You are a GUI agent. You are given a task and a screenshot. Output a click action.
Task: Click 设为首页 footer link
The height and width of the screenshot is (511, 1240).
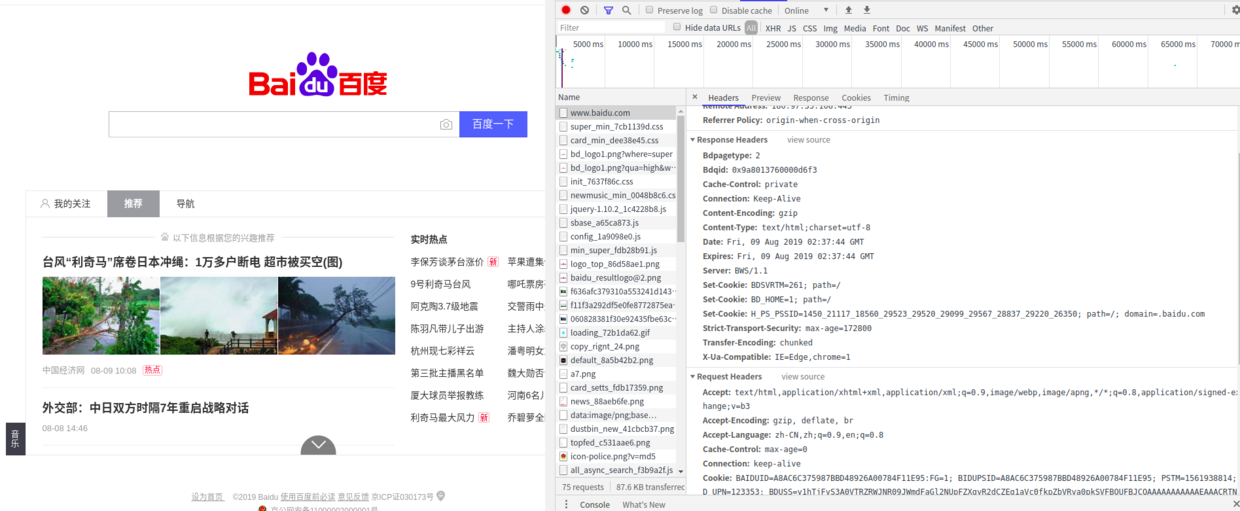coord(207,496)
